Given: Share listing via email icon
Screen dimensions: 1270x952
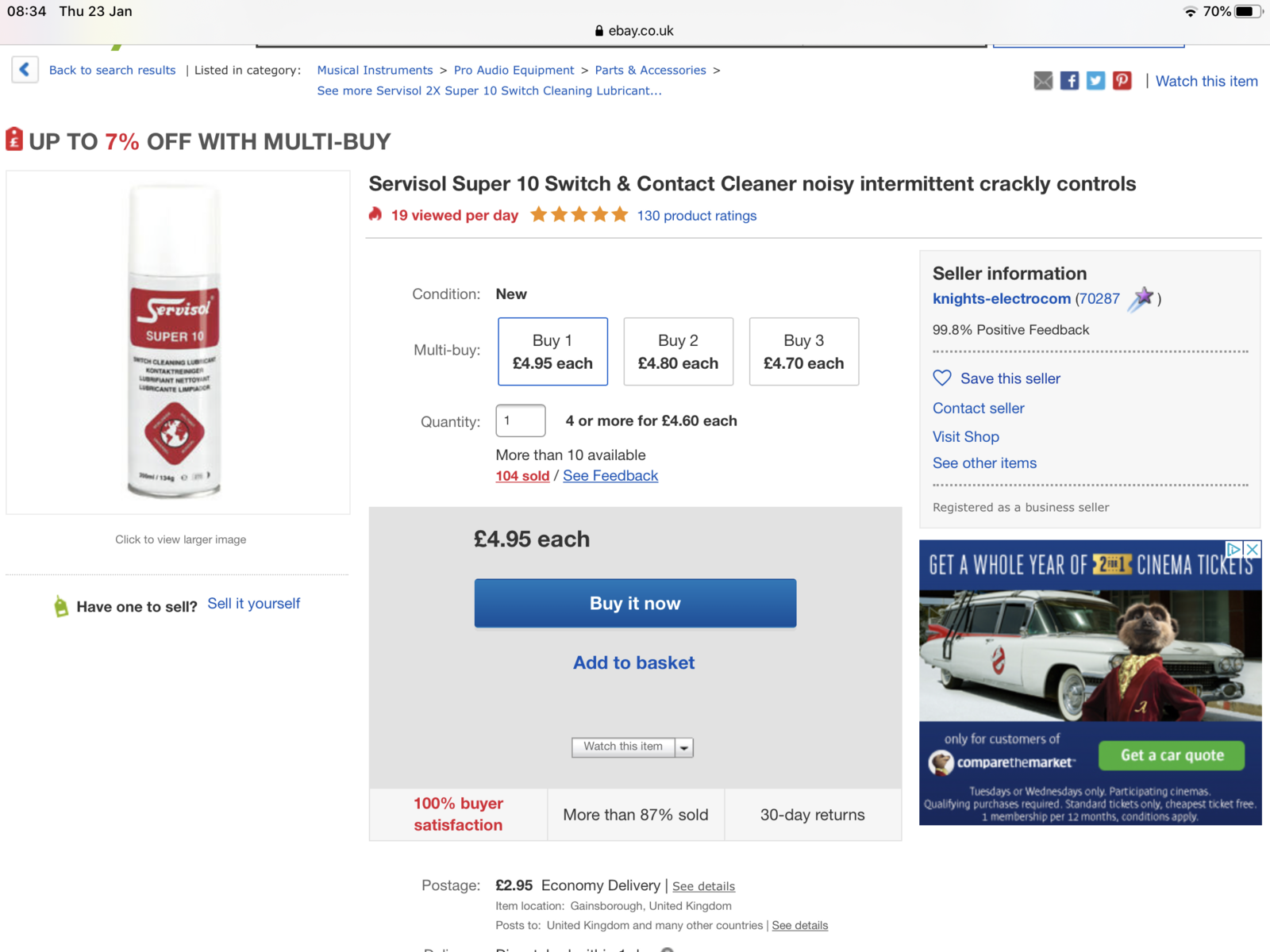Looking at the screenshot, I should 1043,81.
